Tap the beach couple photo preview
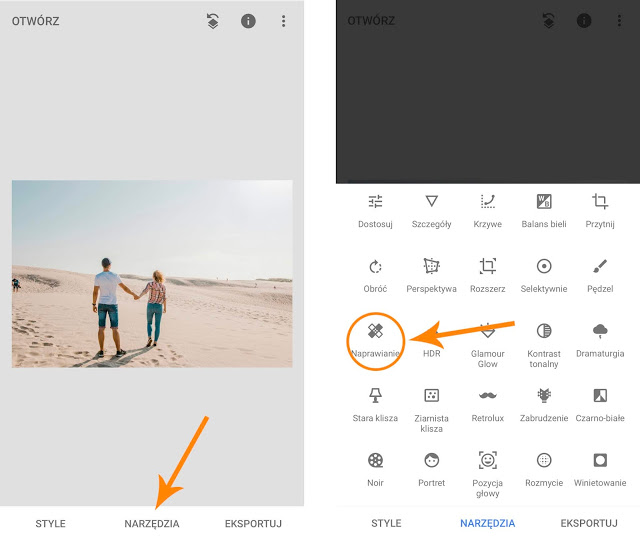Image resolution: width=640 pixels, height=541 pixels. coord(152,274)
